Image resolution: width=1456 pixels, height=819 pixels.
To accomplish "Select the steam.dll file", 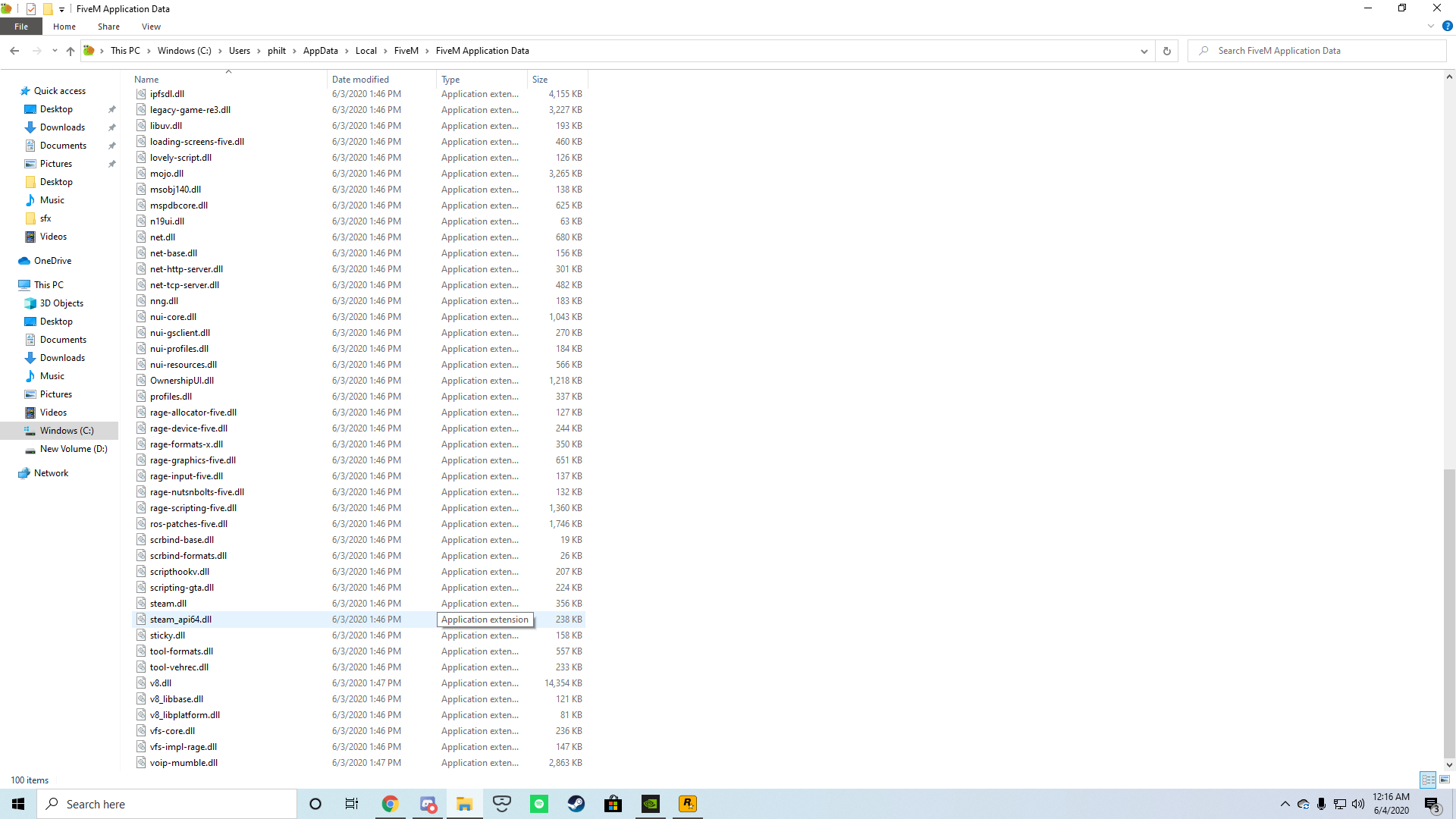I will coord(168,603).
